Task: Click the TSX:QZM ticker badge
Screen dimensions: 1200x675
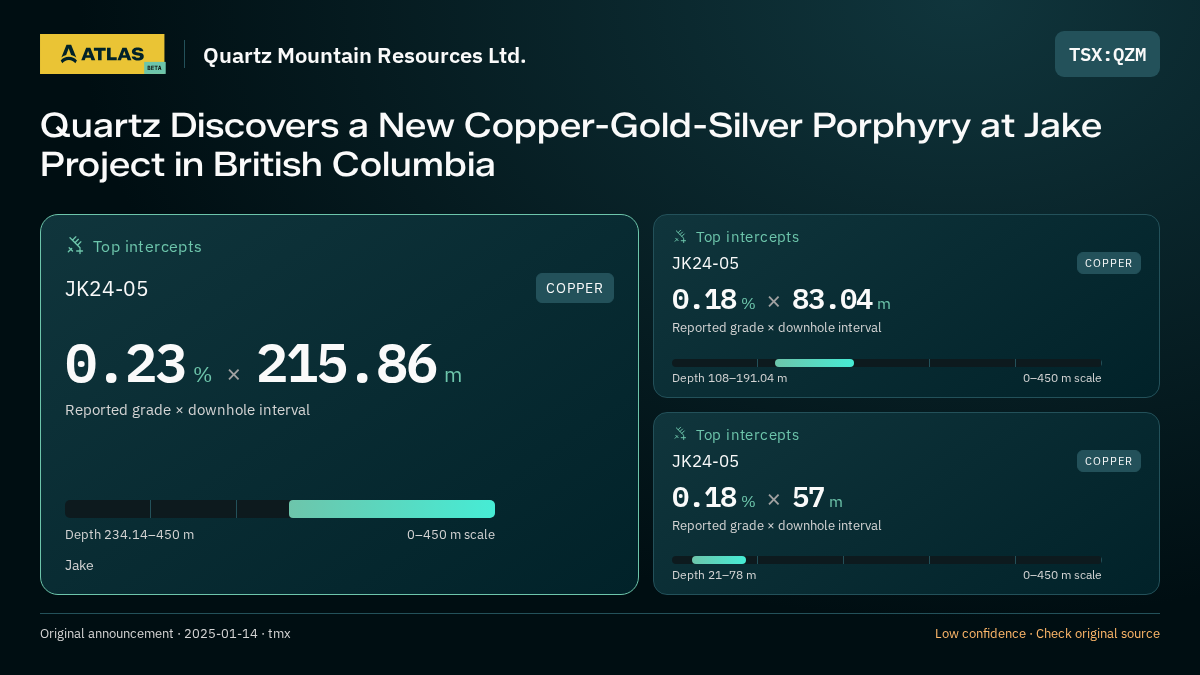Action: tap(1107, 54)
